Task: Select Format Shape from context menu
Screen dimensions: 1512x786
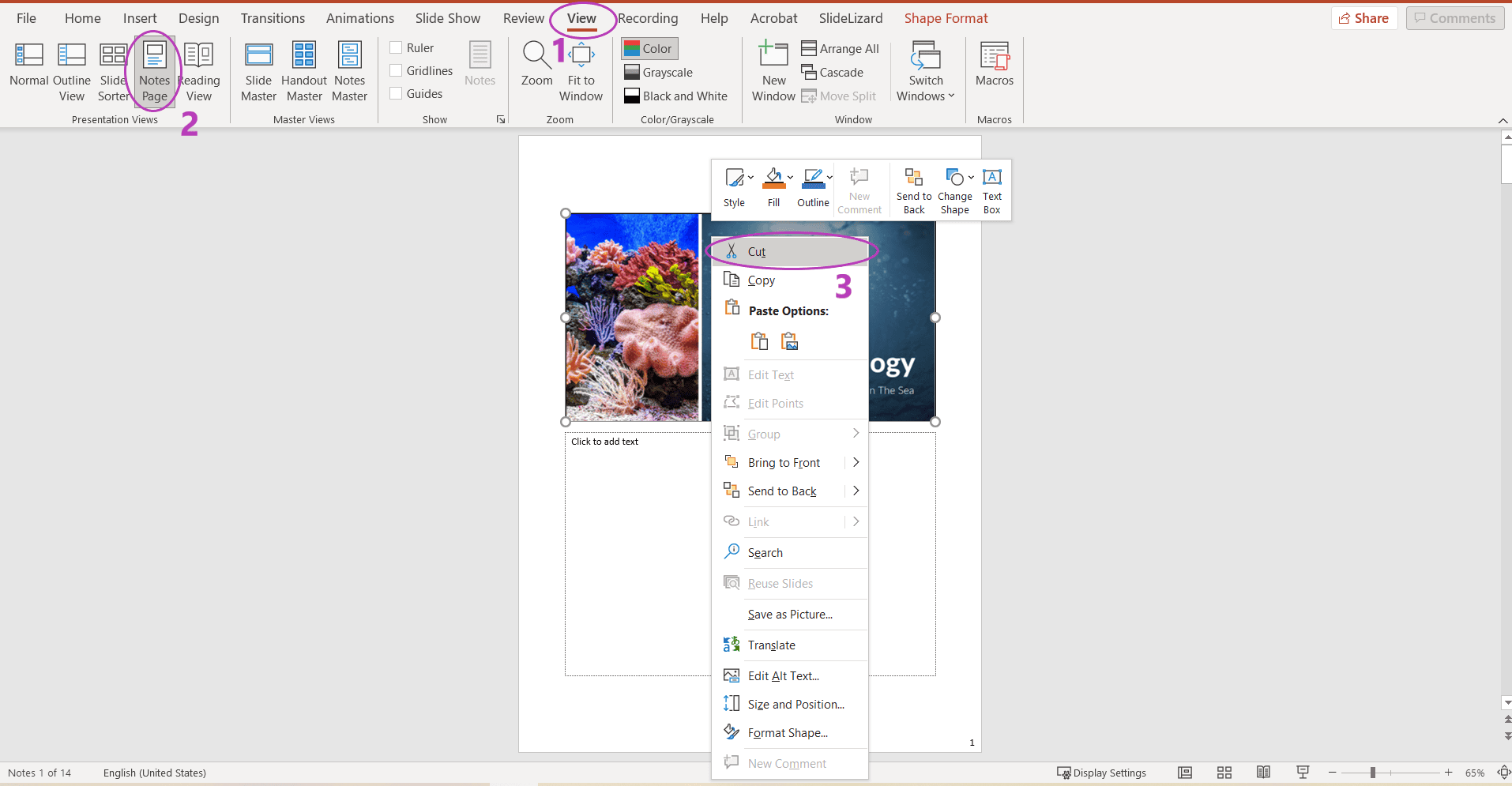Action: point(790,733)
